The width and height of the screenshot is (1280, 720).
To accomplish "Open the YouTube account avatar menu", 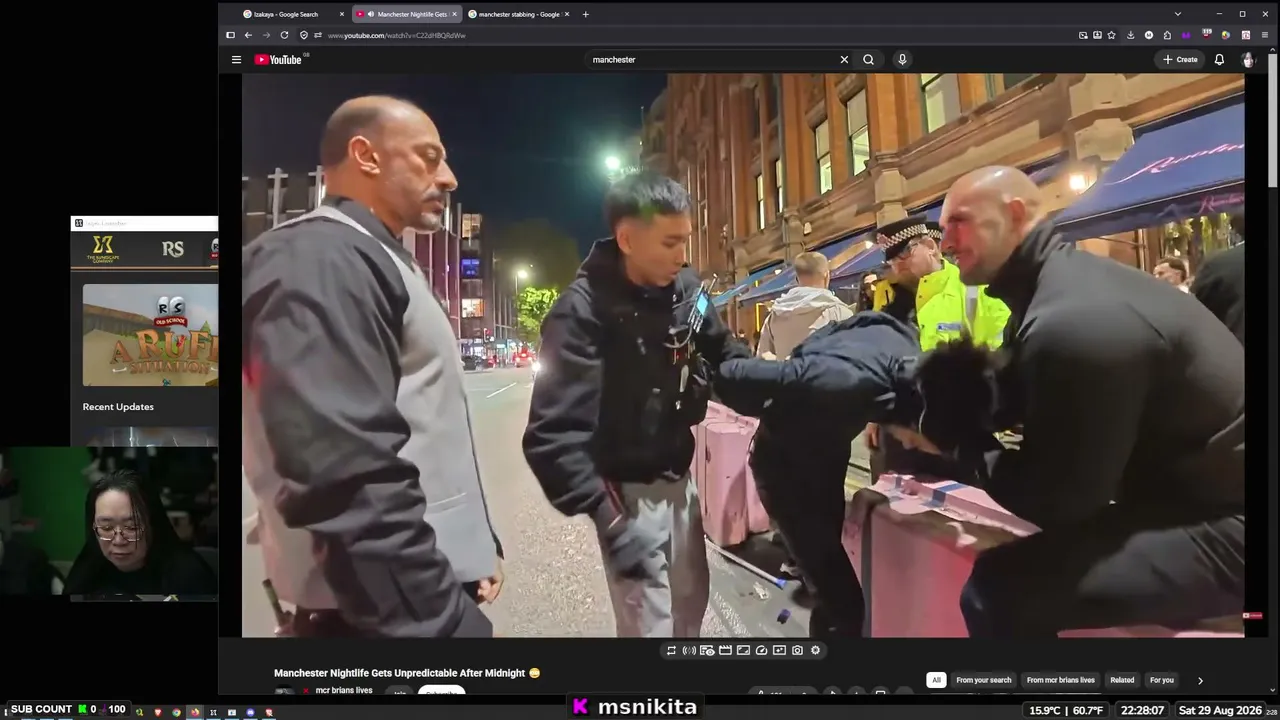I will tap(1248, 60).
